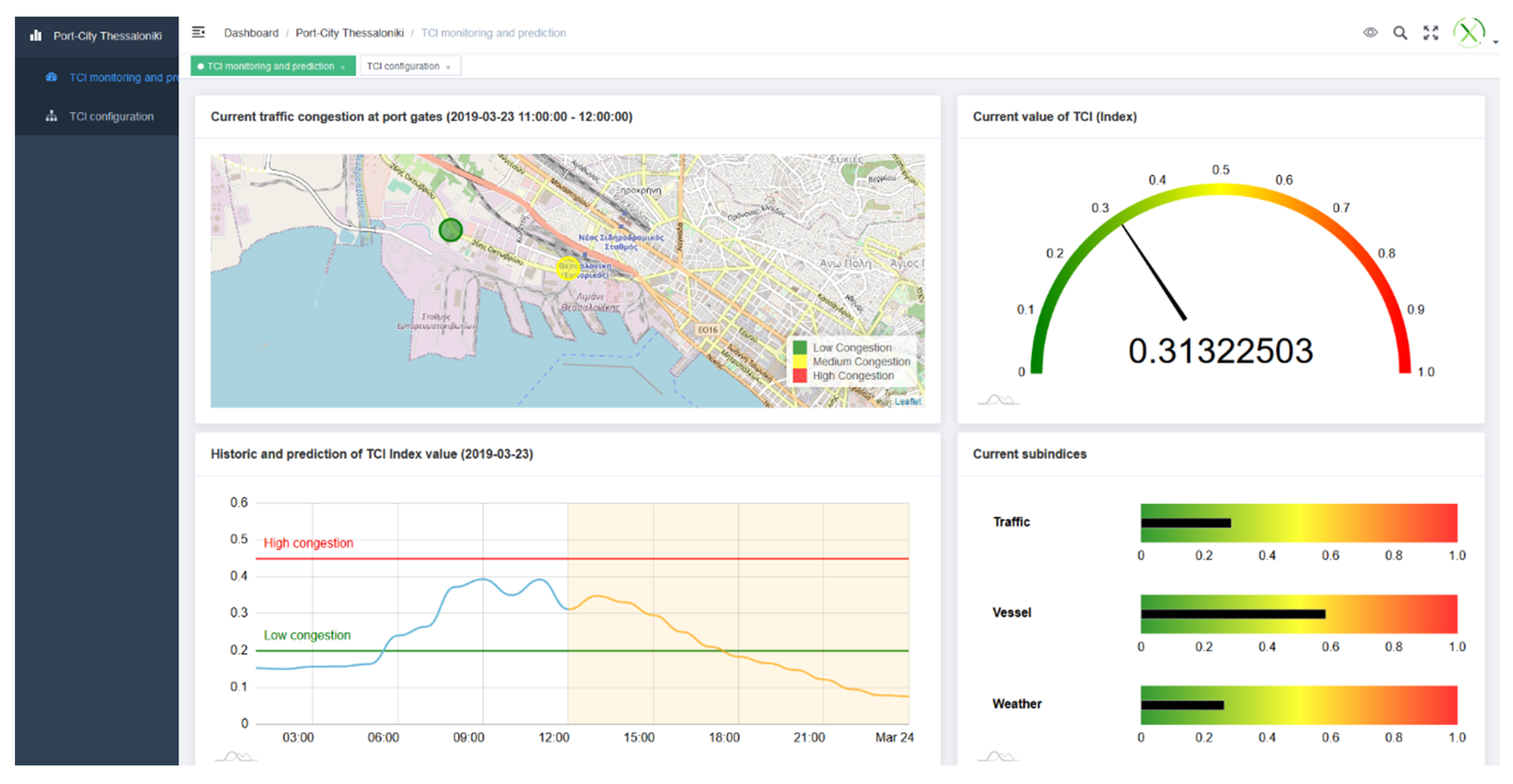Click the eye icon in top bar
The image size is (1513, 784).
[1370, 32]
